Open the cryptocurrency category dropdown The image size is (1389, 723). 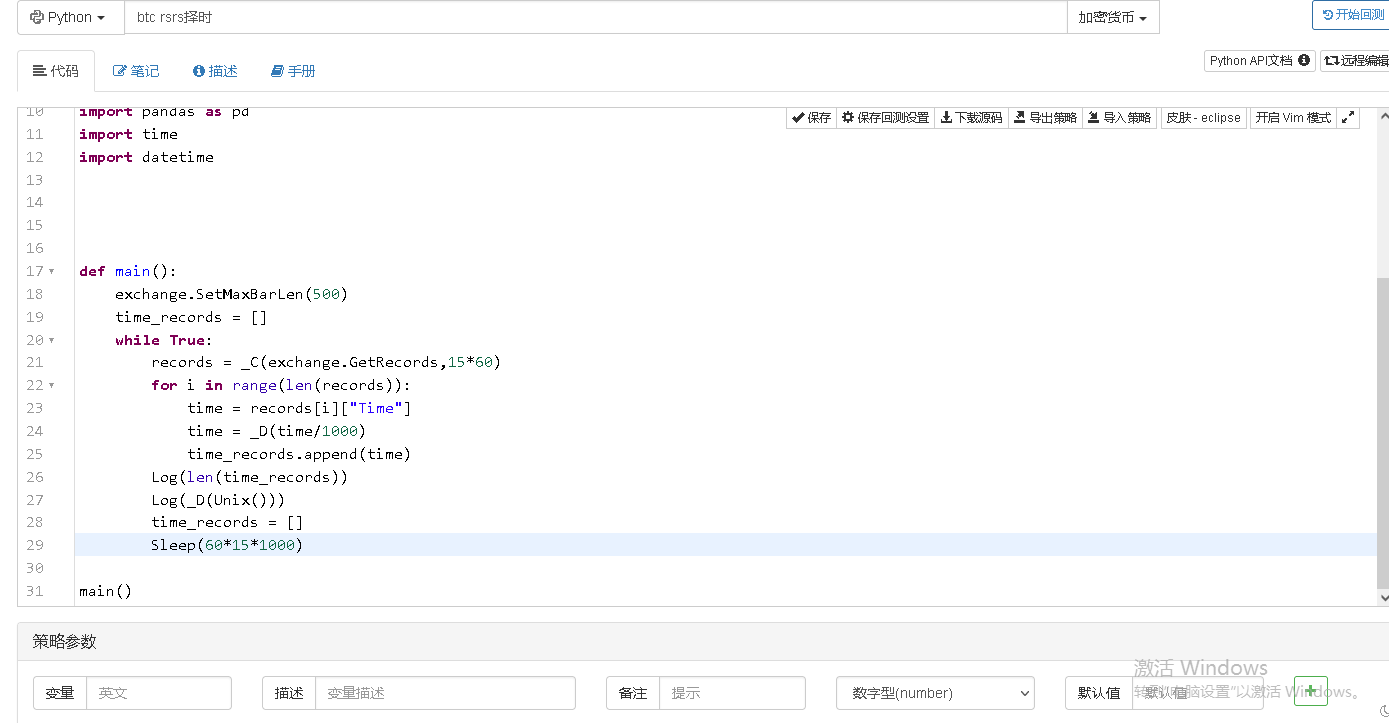coord(1112,17)
